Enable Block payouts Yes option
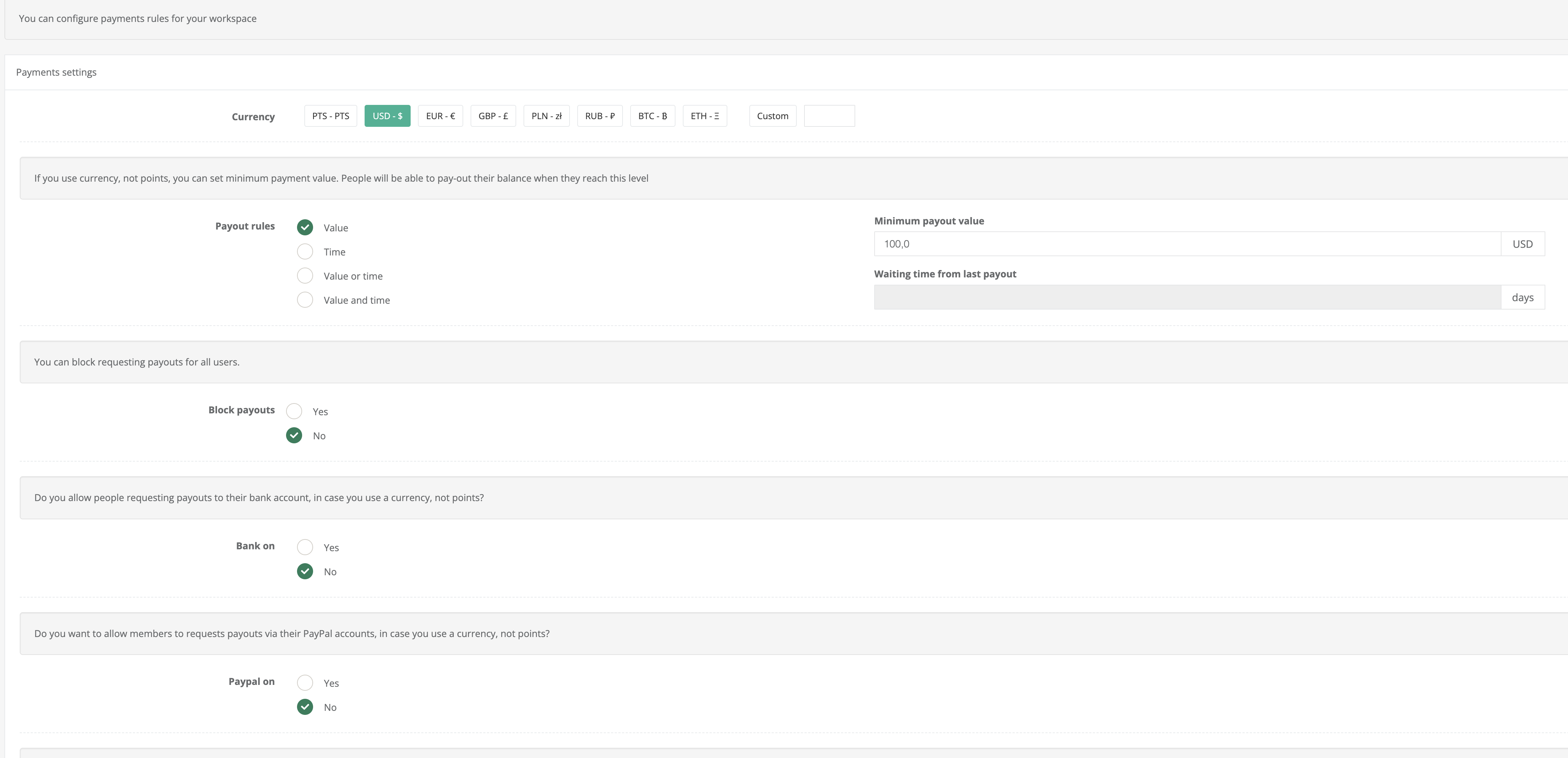Viewport: 1568px width, 758px height. 294,412
